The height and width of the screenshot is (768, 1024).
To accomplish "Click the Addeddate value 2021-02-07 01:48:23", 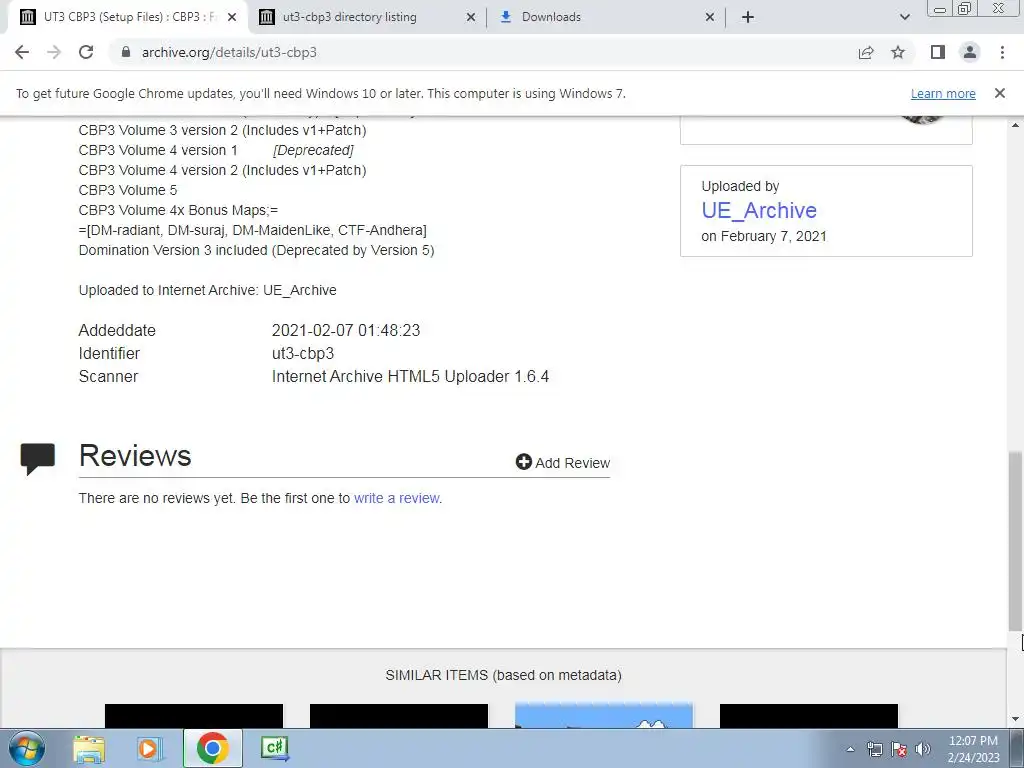I will 346,330.
